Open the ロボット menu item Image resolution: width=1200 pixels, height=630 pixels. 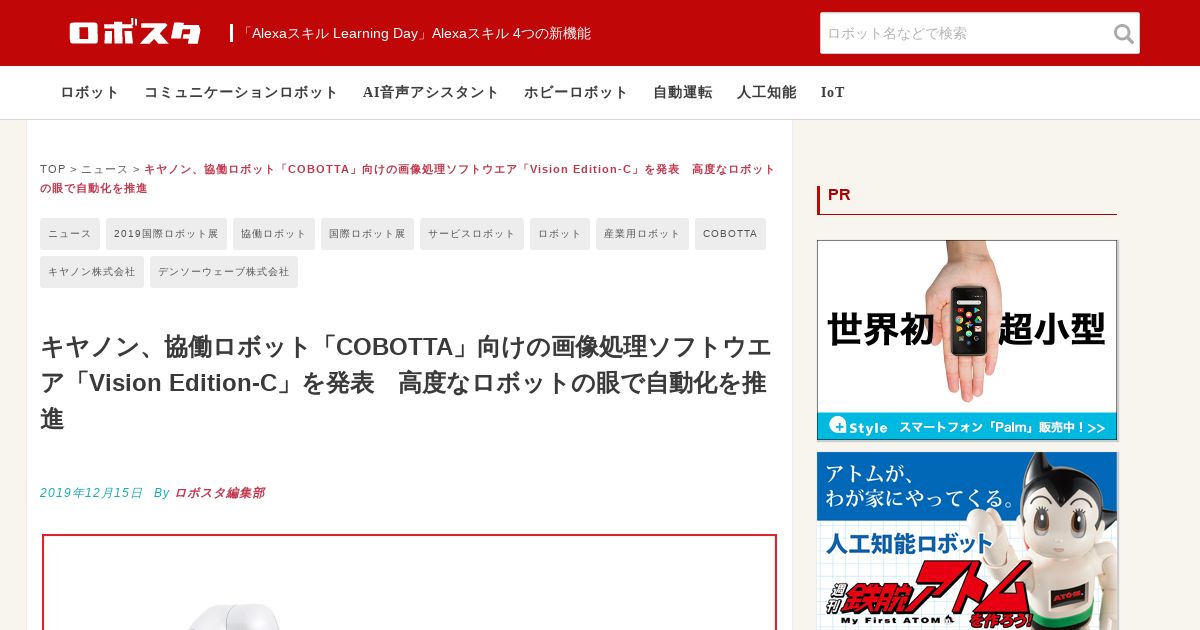tap(90, 92)
